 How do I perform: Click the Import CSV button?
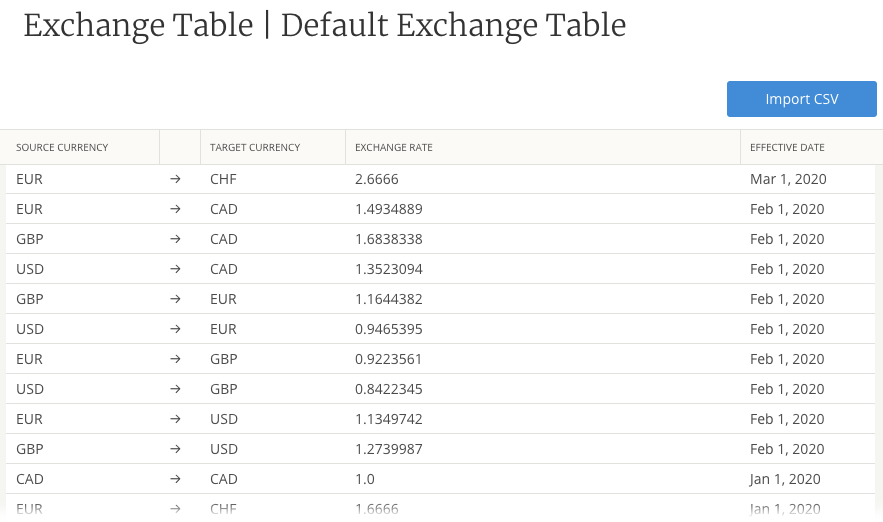[801, 99]
